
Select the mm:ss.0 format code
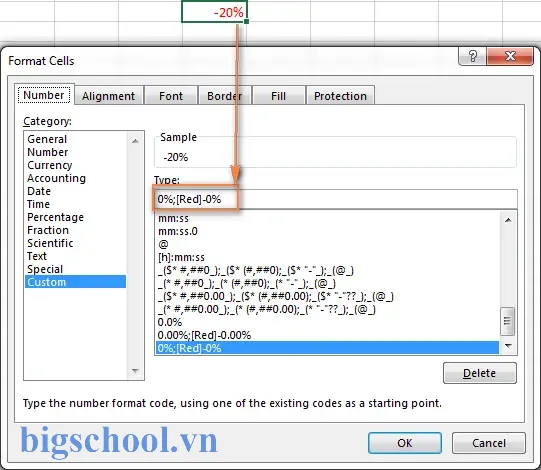pos(327,231)
